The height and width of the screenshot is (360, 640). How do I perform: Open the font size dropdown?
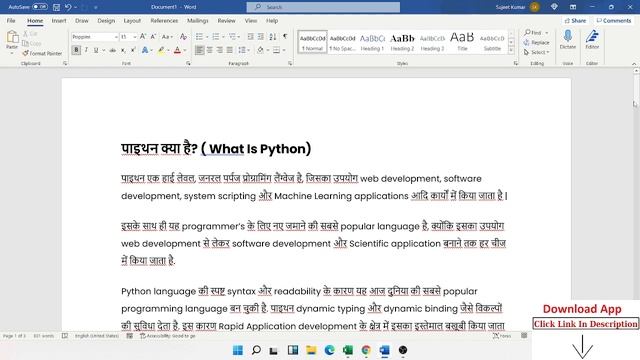135,37
